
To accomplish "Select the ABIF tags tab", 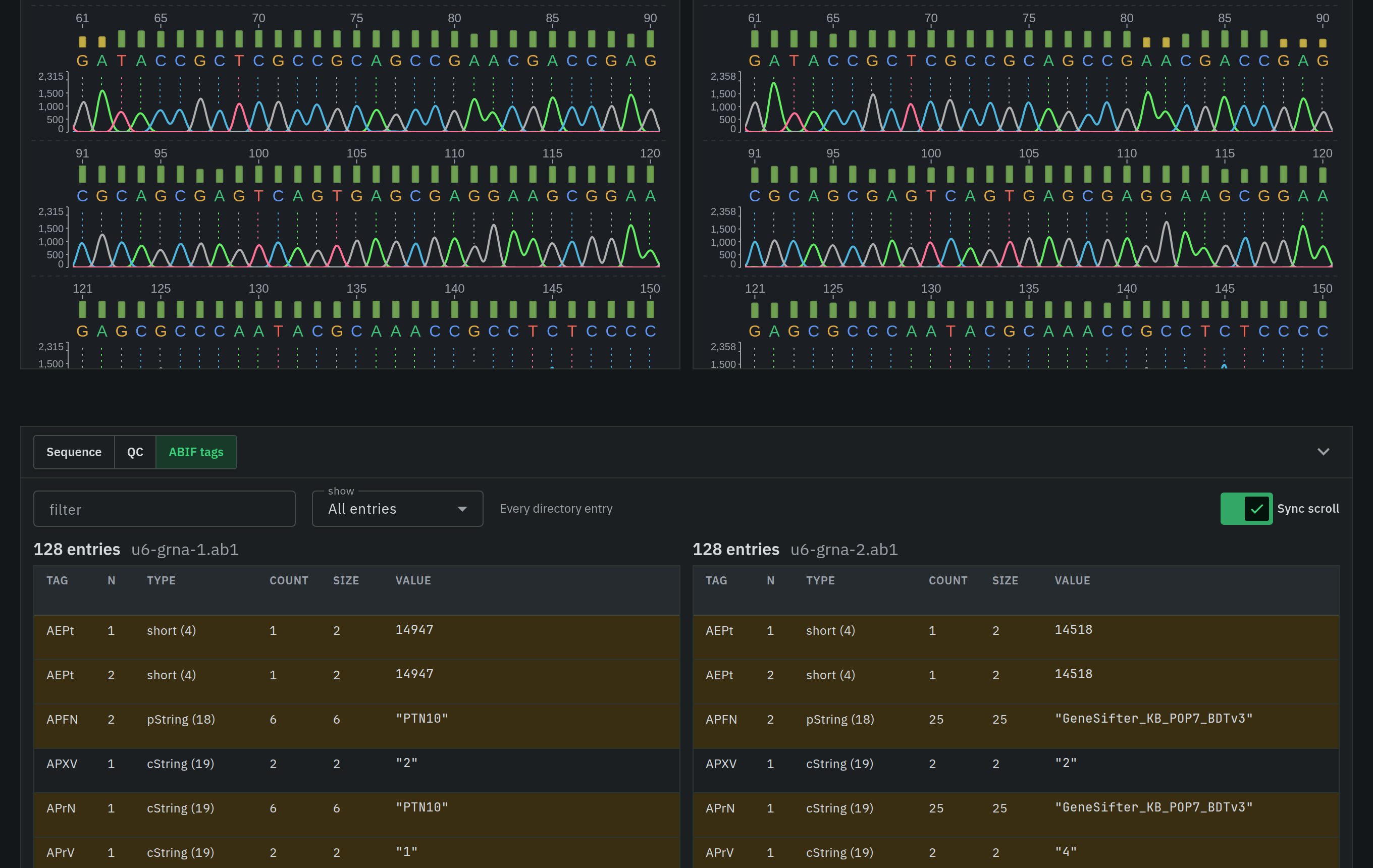I will click(196, 452).
